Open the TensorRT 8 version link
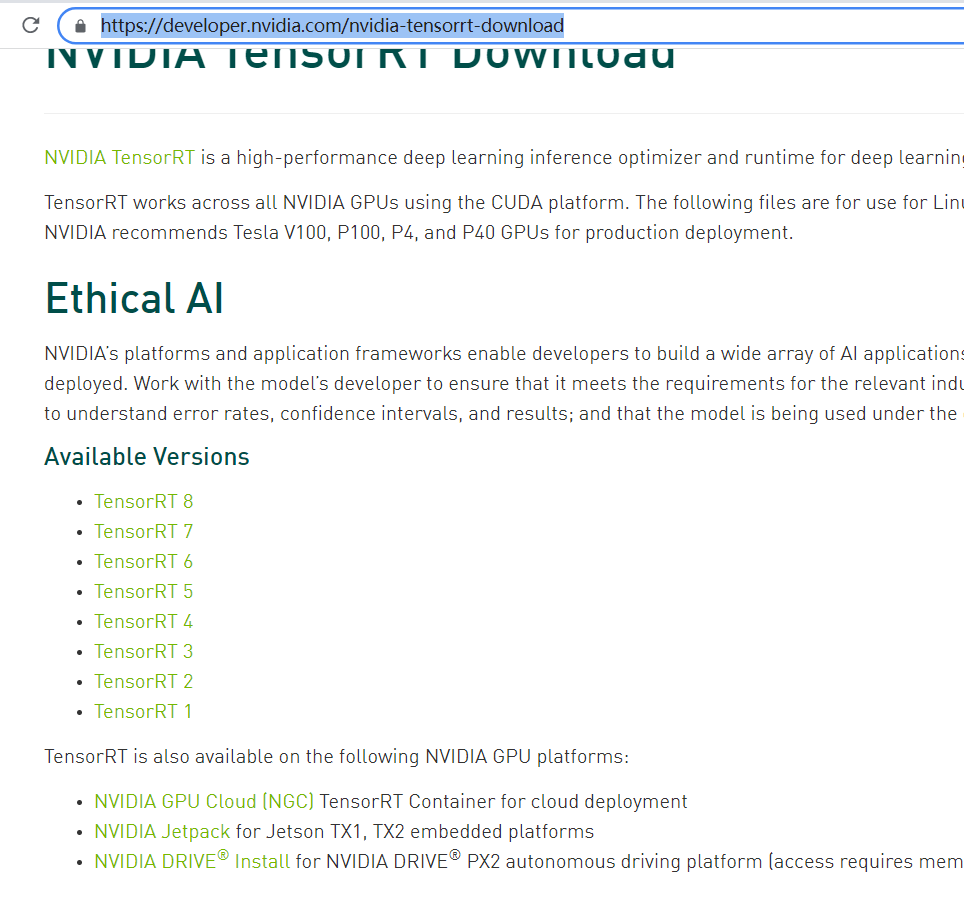 coord(144,501)
